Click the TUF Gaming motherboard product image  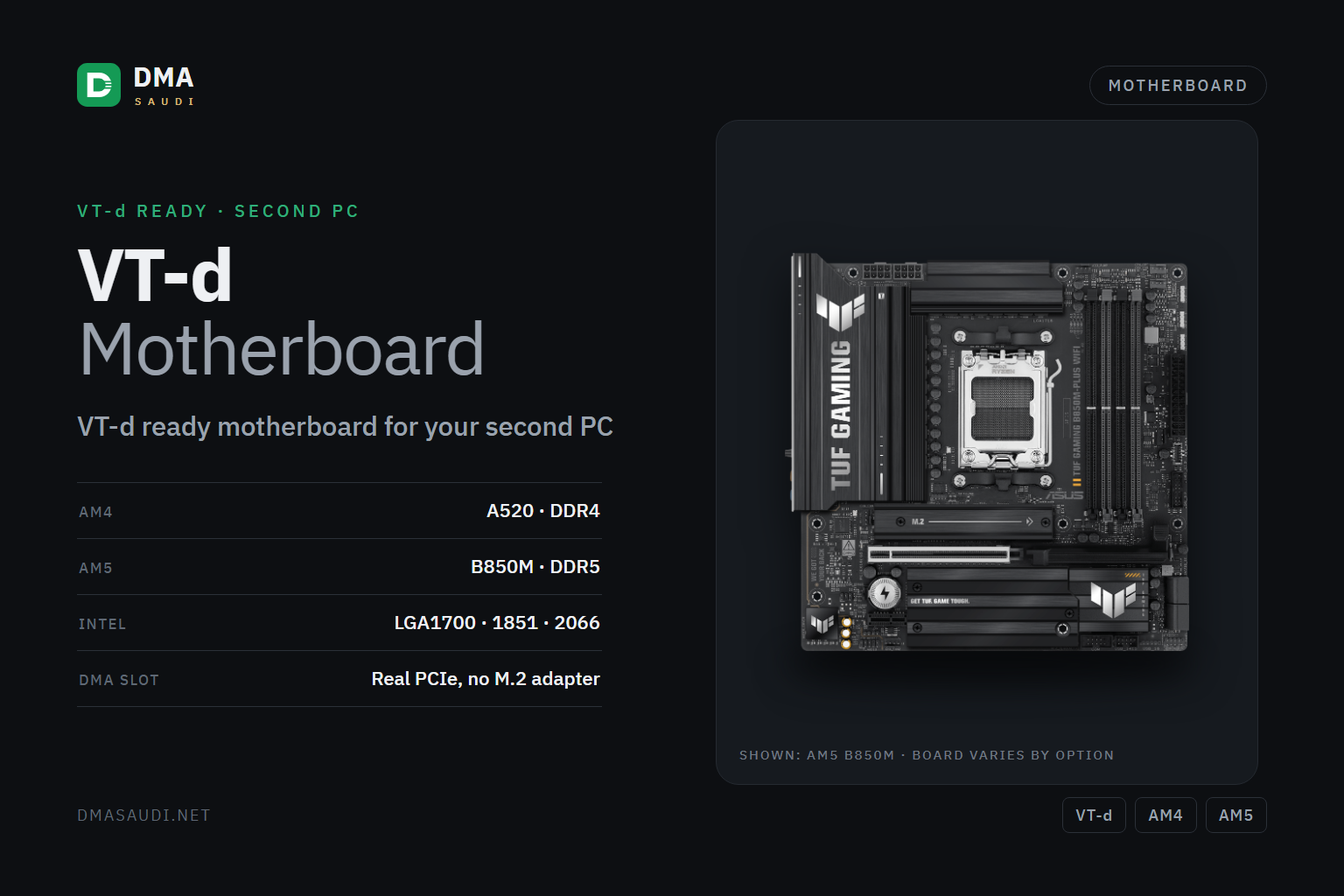tap(989, 452)
